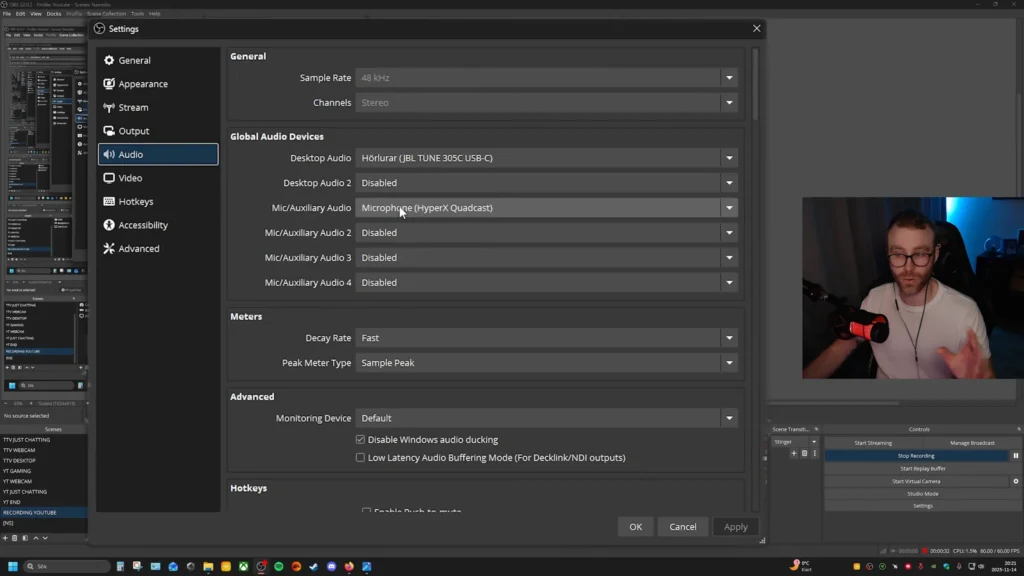The width and height of the screenshot is (1024, 576).
Task: Select the RECORDING YOUTUBE scene
Action: [44, 513]
